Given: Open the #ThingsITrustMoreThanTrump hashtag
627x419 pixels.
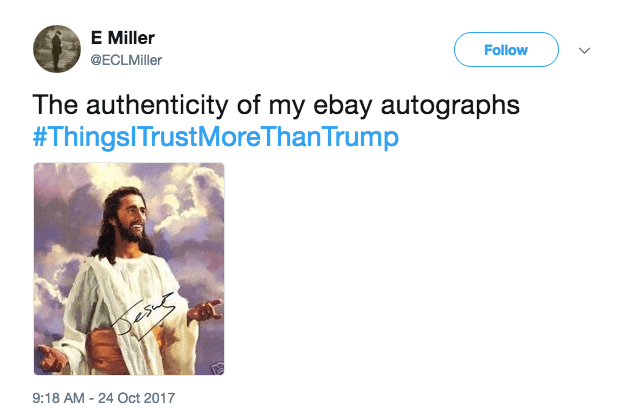Looking at the screenshot, I should point(208,136).
